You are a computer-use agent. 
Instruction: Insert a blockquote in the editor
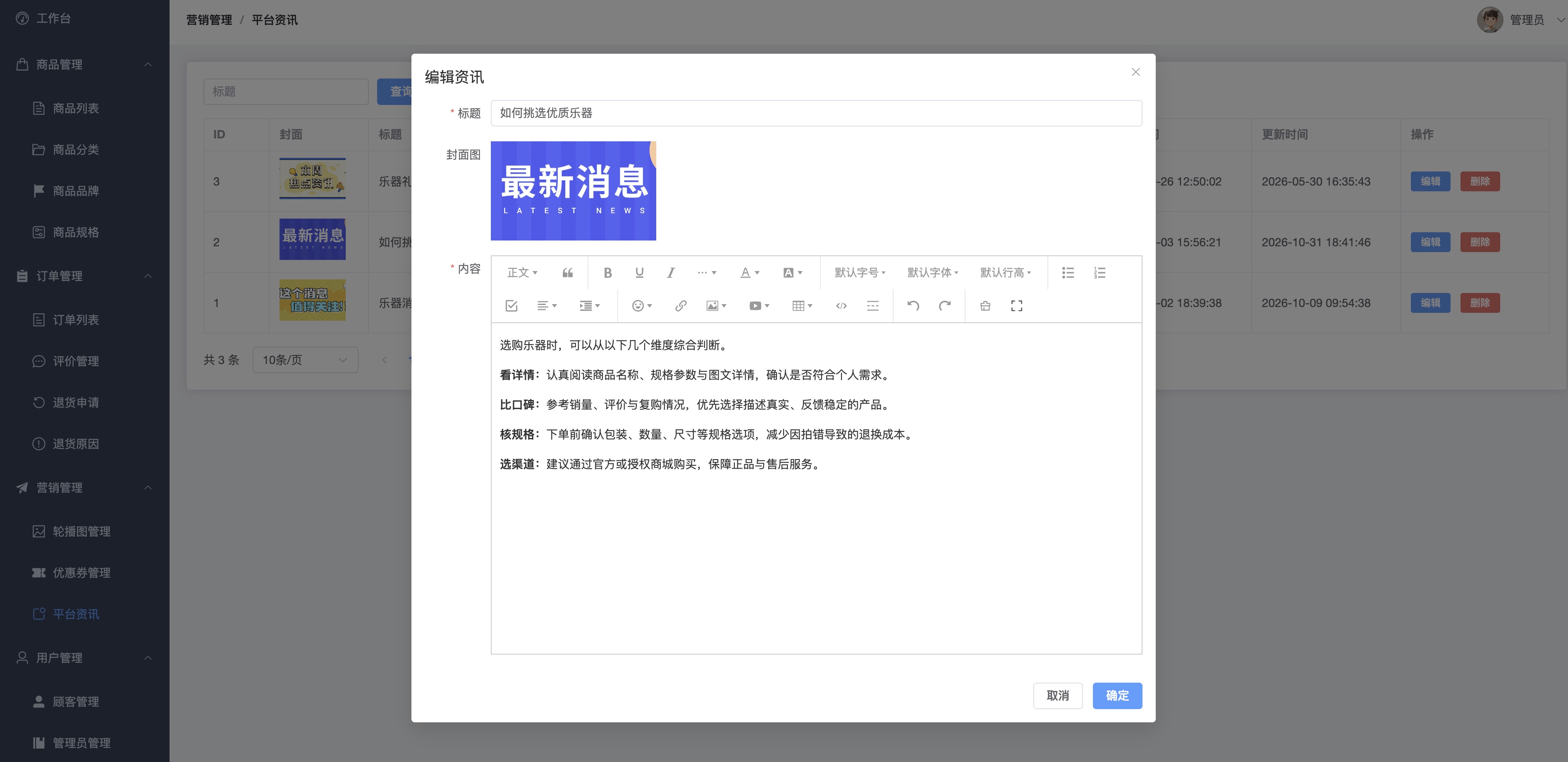567,272
